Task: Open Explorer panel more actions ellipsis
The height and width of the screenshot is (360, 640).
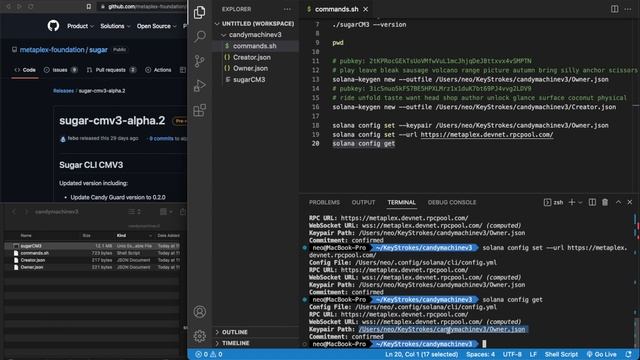Action: [x=287, y=9]
